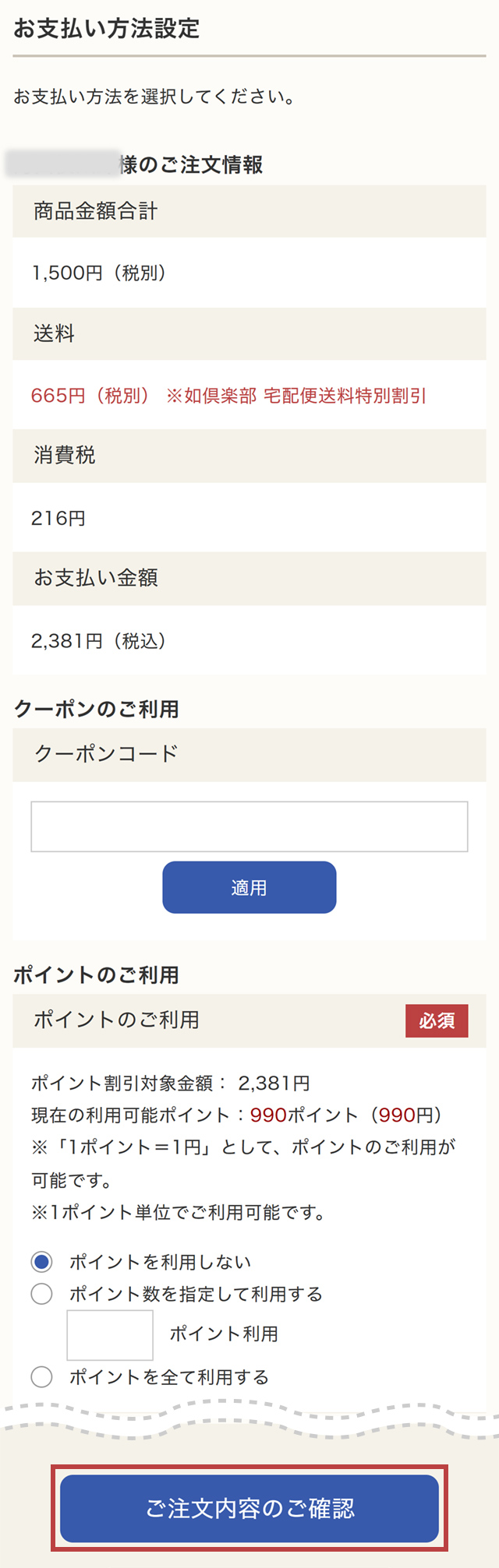Click inside the クーポンコード input field

(249, 826)
